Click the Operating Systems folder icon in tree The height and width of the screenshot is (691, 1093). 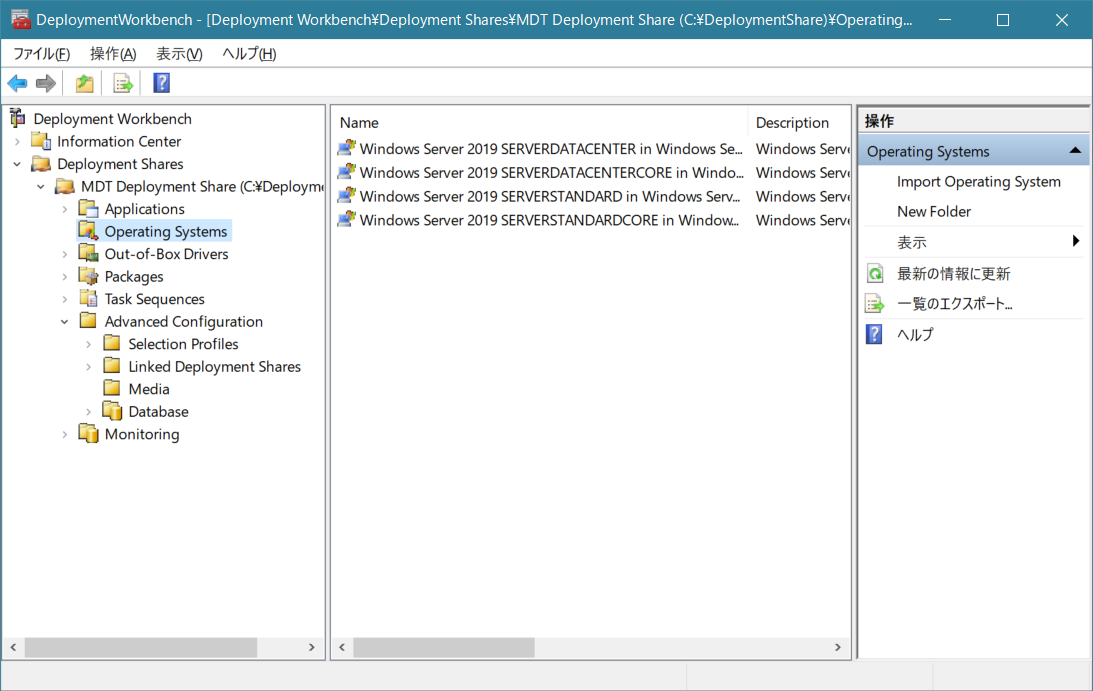[x=89, y=231]
